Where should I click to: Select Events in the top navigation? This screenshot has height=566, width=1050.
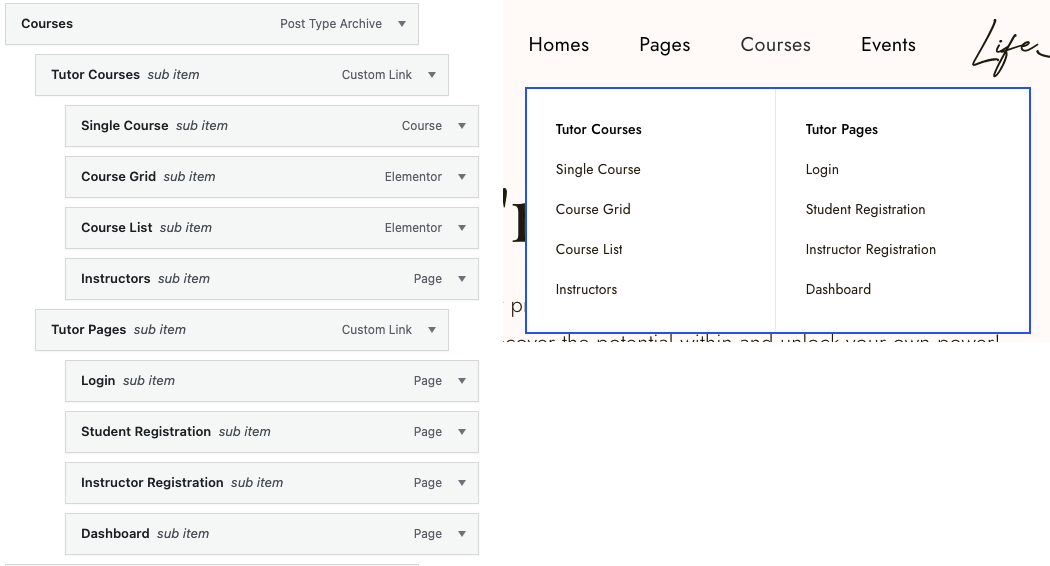coord(888,45)
